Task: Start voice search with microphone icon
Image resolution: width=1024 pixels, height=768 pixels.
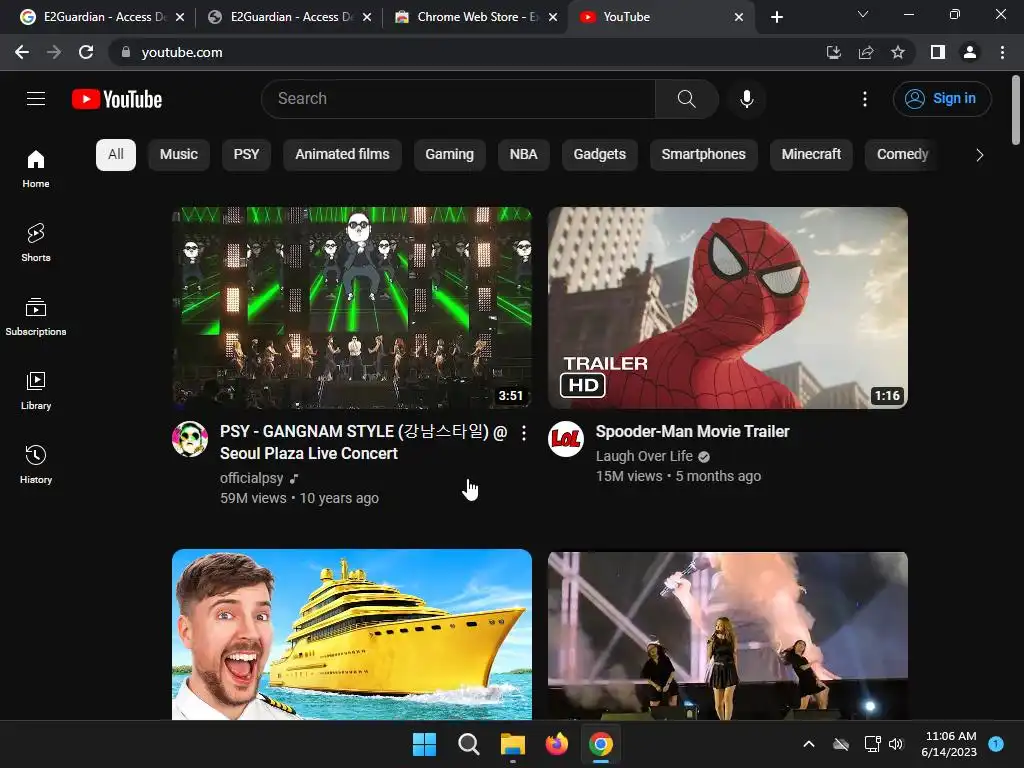Action: coord(746,99)
